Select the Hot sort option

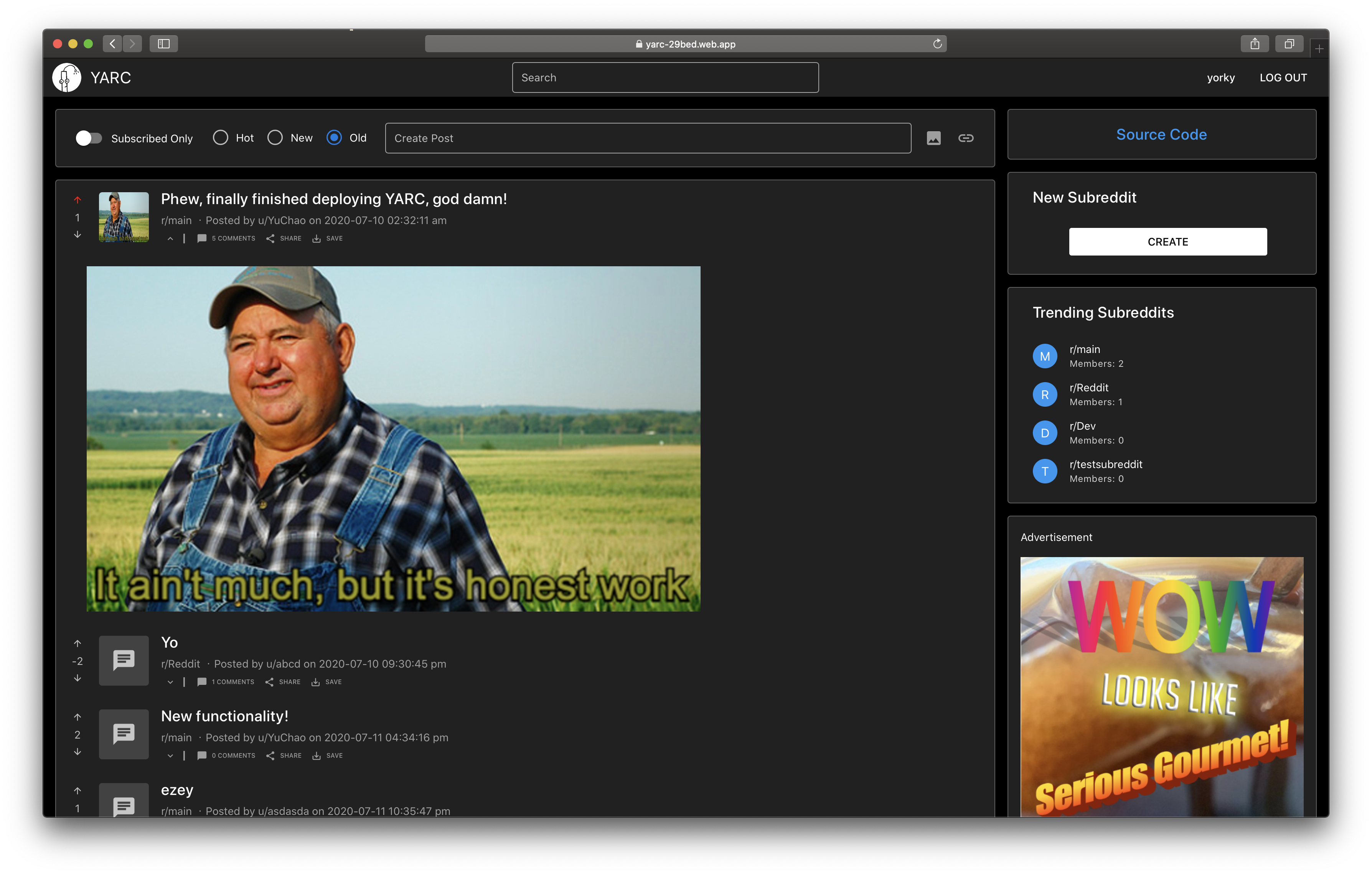221,138
